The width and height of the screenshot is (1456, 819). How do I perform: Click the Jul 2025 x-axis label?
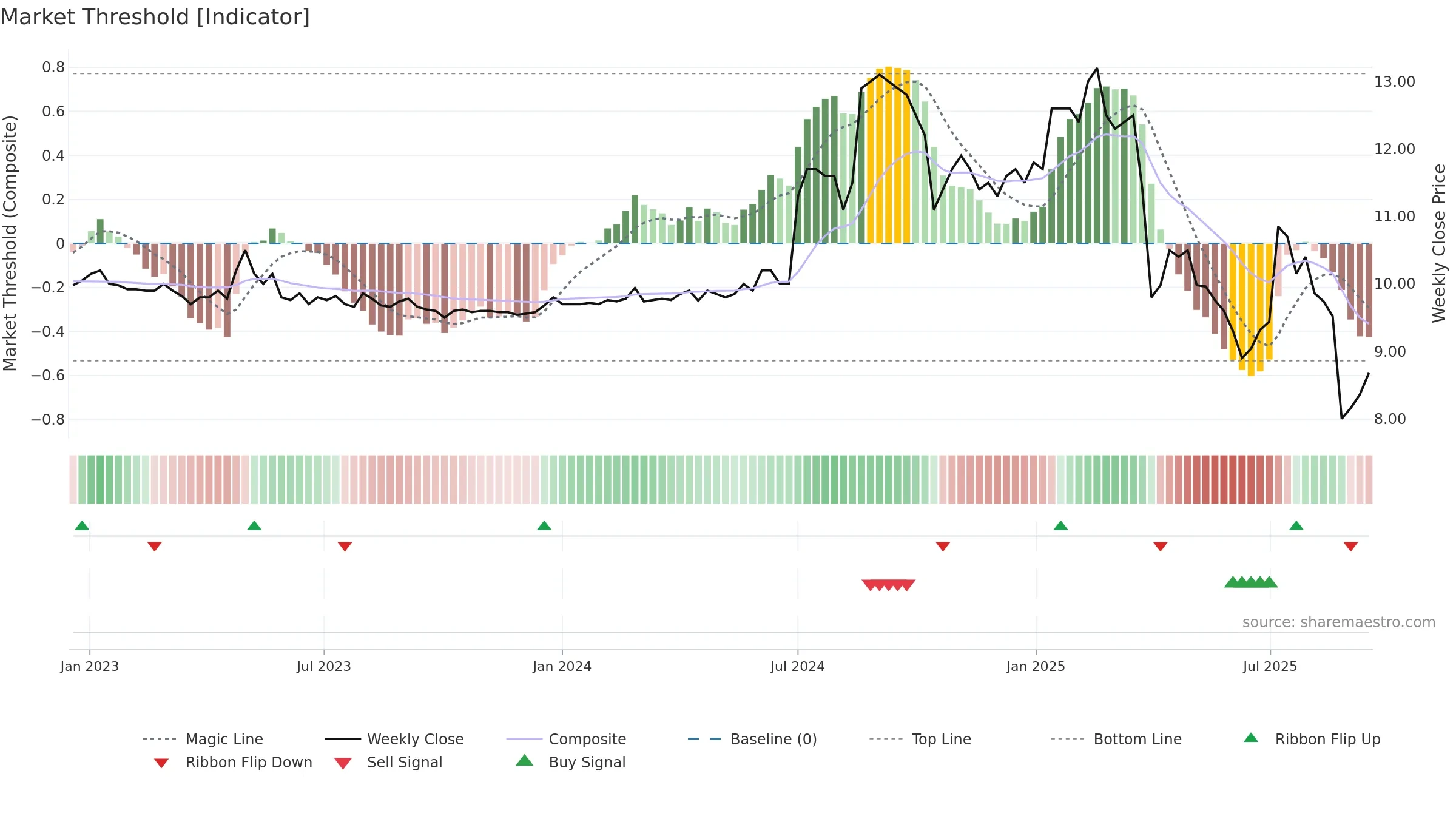[1270, 666]
